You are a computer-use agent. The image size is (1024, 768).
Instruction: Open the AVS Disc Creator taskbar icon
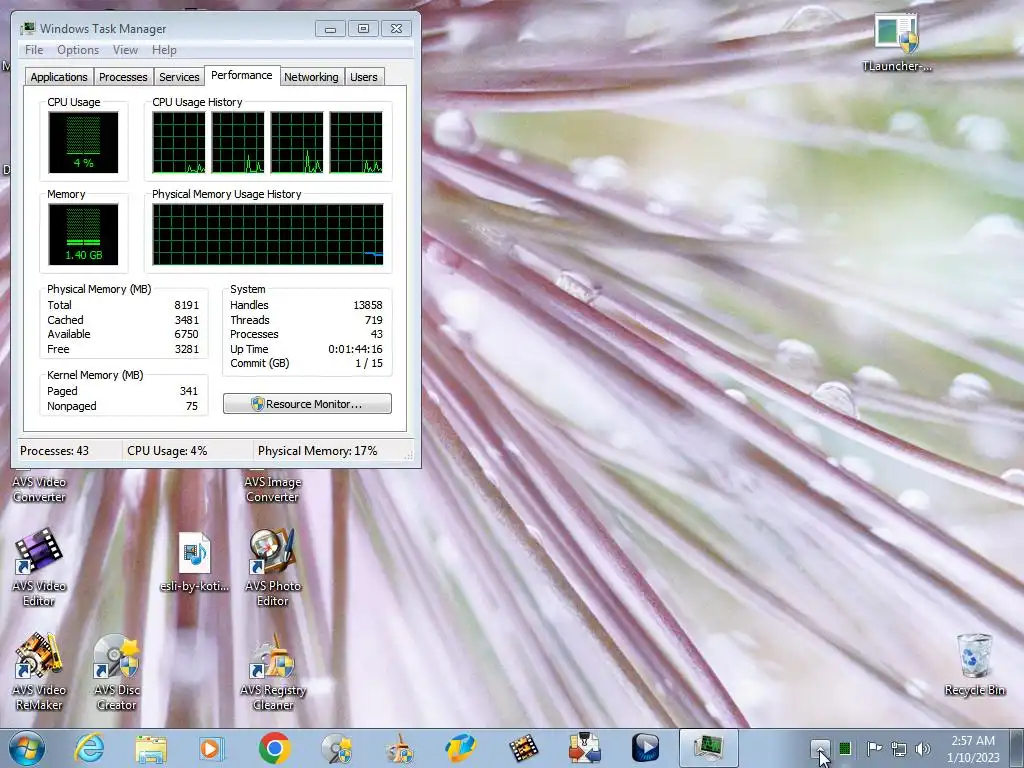(x=337, y=748)
